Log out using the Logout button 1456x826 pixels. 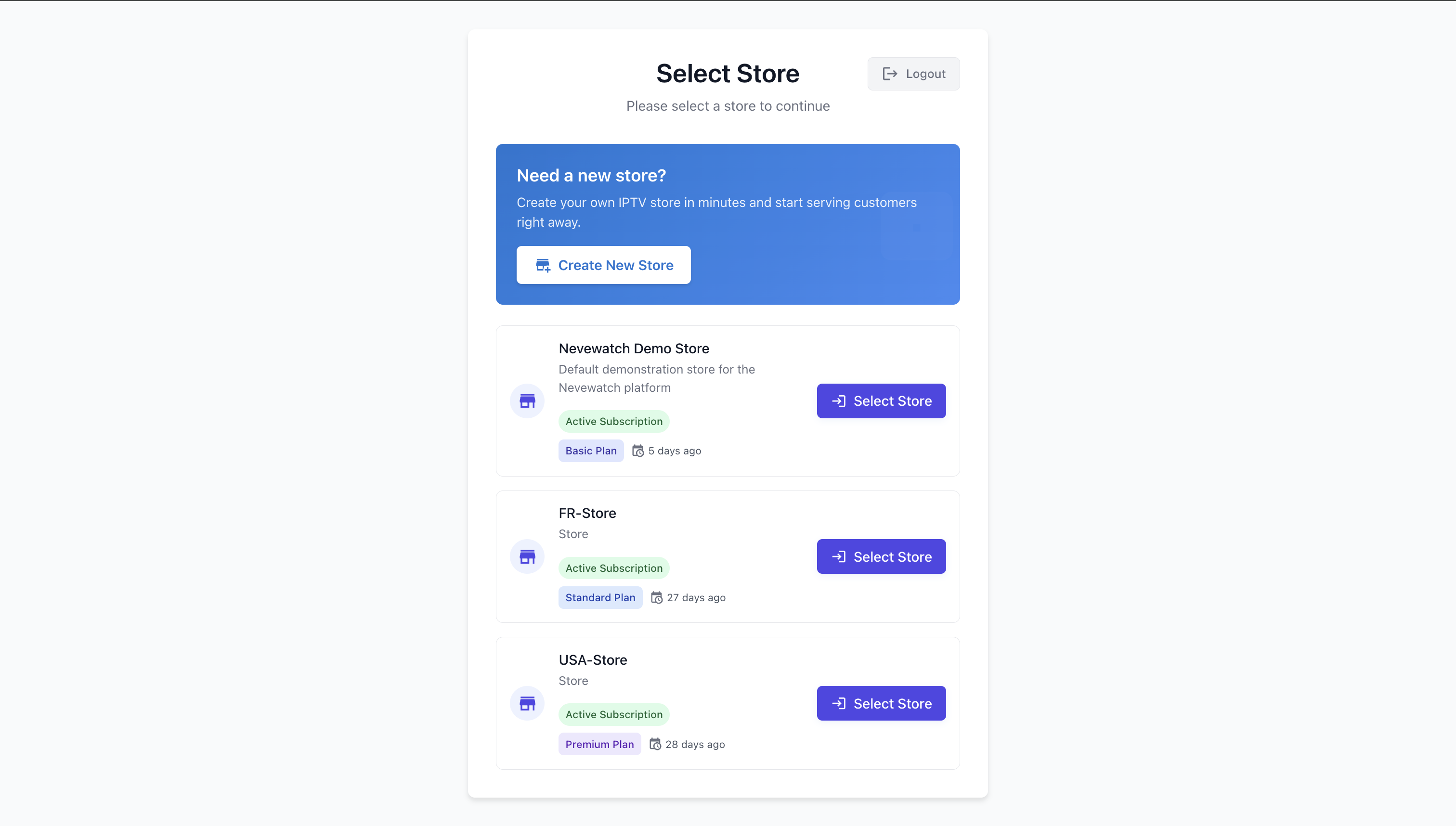(x=913, y=74)
